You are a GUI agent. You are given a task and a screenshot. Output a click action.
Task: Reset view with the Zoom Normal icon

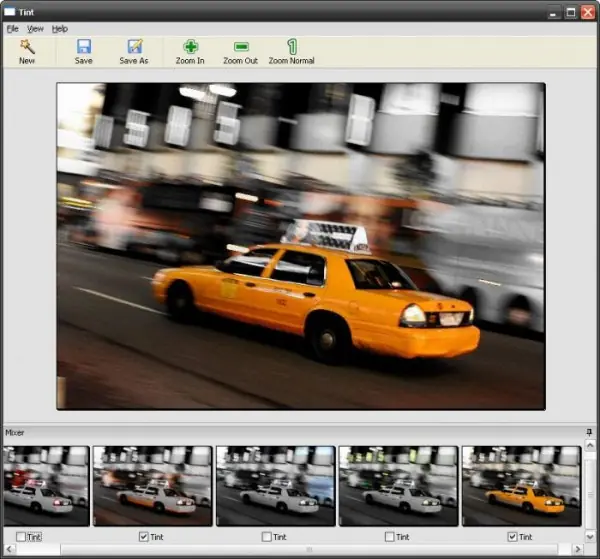(291, 46)
